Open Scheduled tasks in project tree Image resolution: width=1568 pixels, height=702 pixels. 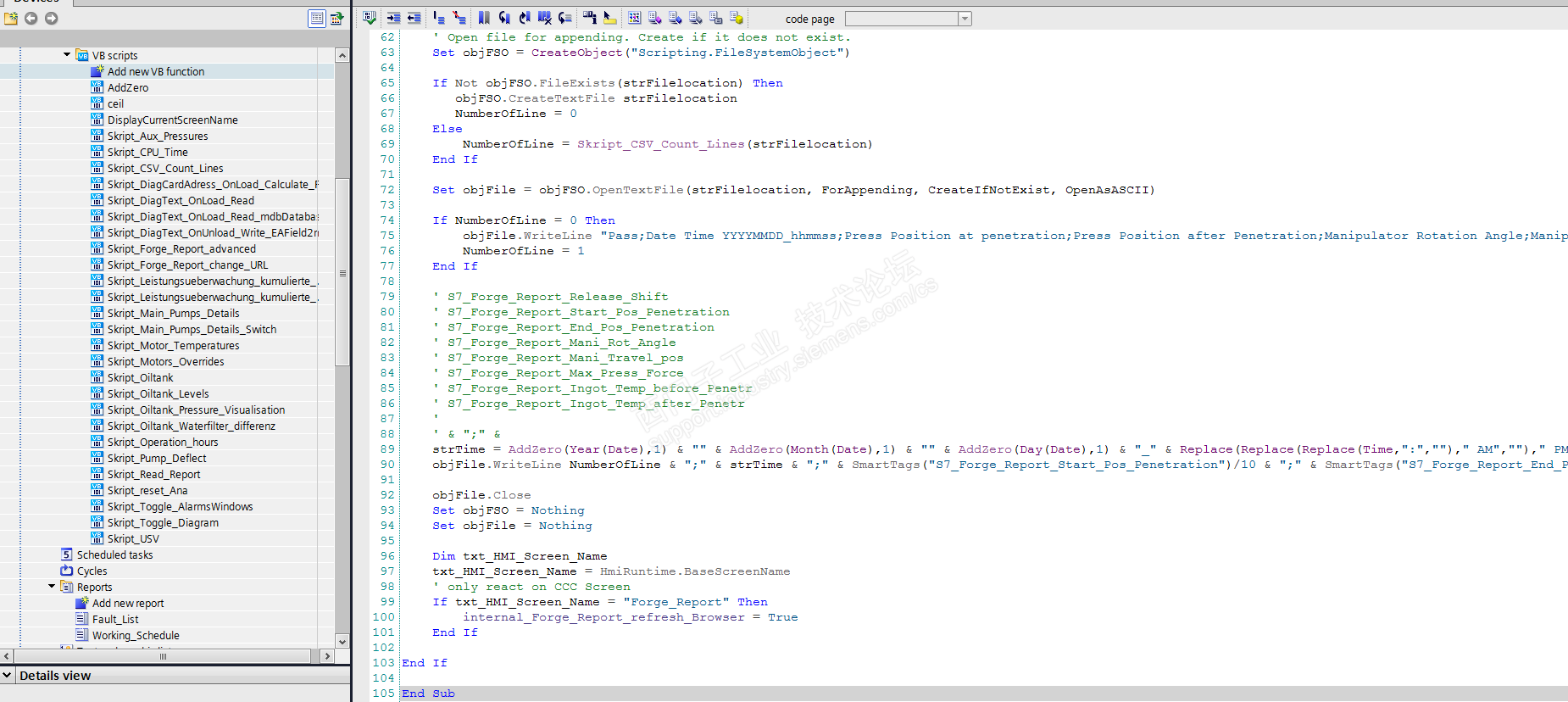[x=114, y=555]
